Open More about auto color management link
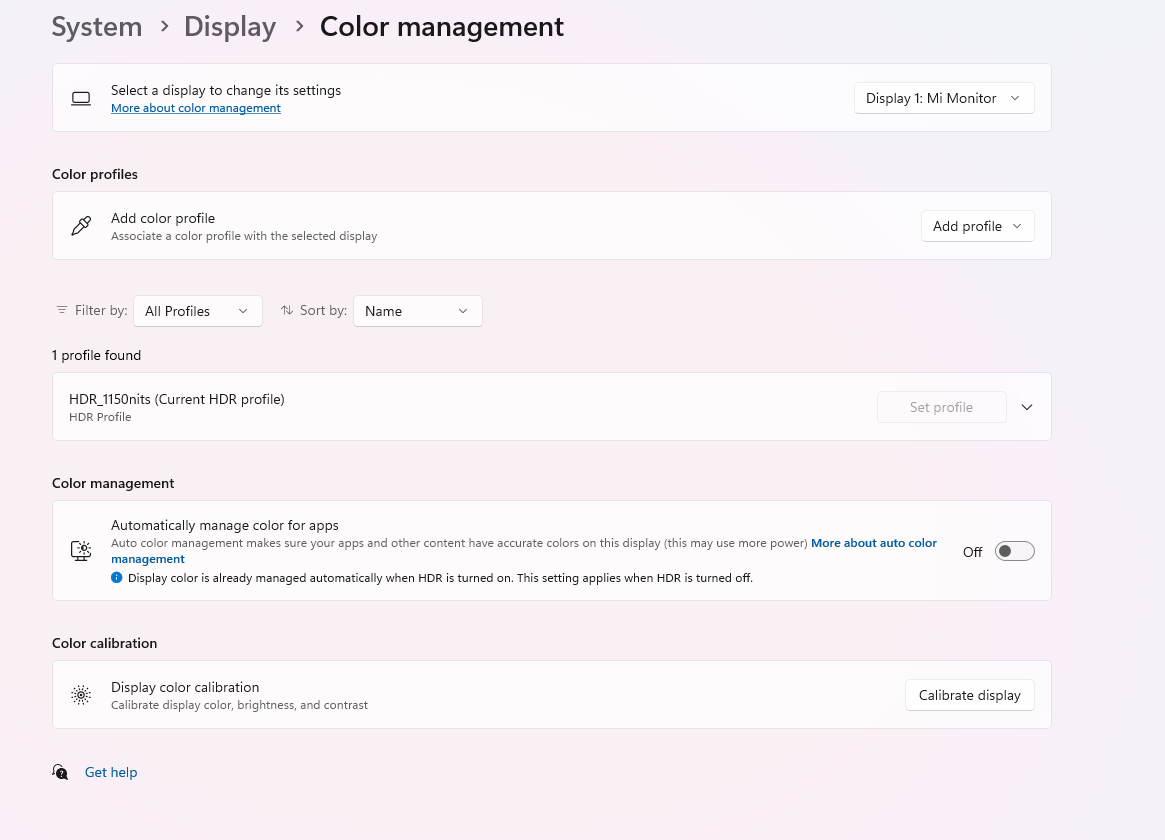Screen dimensions: 1165x840 [524, 550]
